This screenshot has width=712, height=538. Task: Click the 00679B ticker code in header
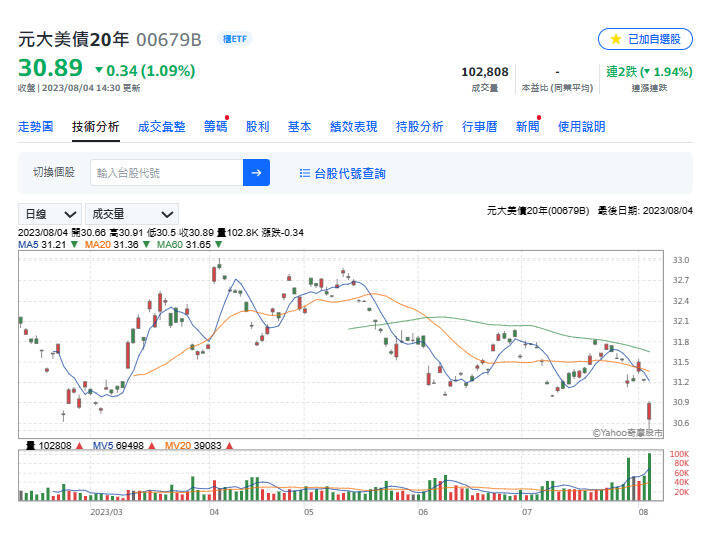(x=168, y=40)
